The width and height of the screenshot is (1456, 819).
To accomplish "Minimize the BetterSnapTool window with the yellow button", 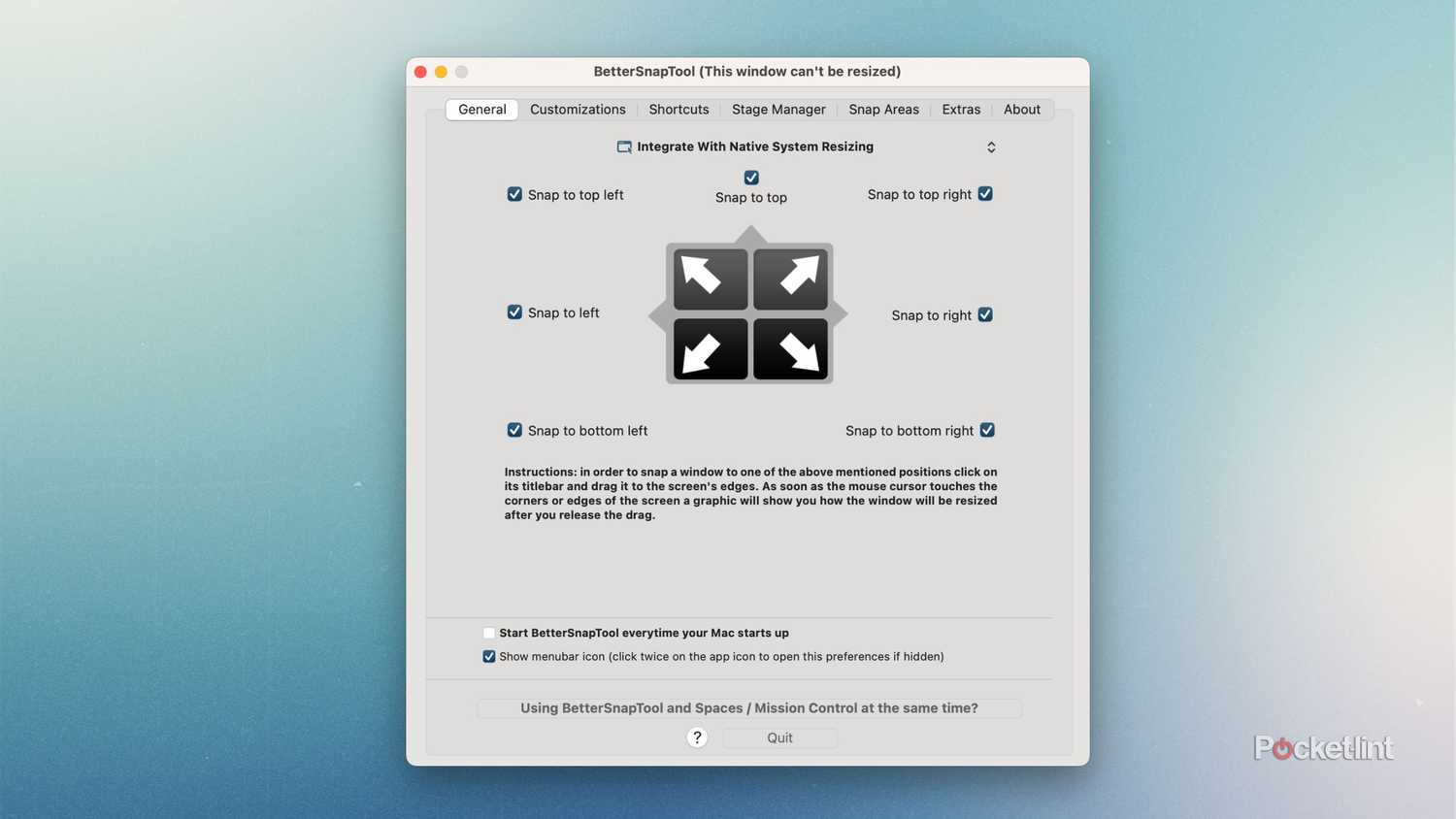I will [441, 72].
